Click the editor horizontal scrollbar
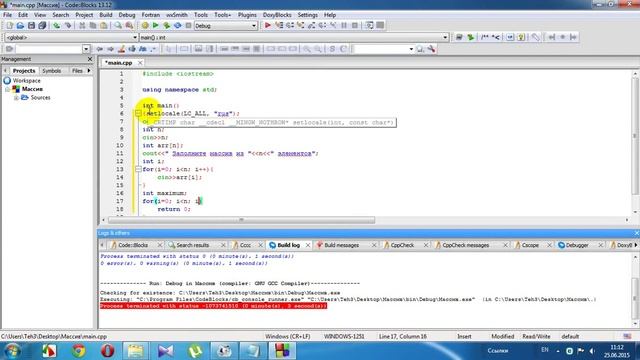Screen dimensions: 640x360 241,220
